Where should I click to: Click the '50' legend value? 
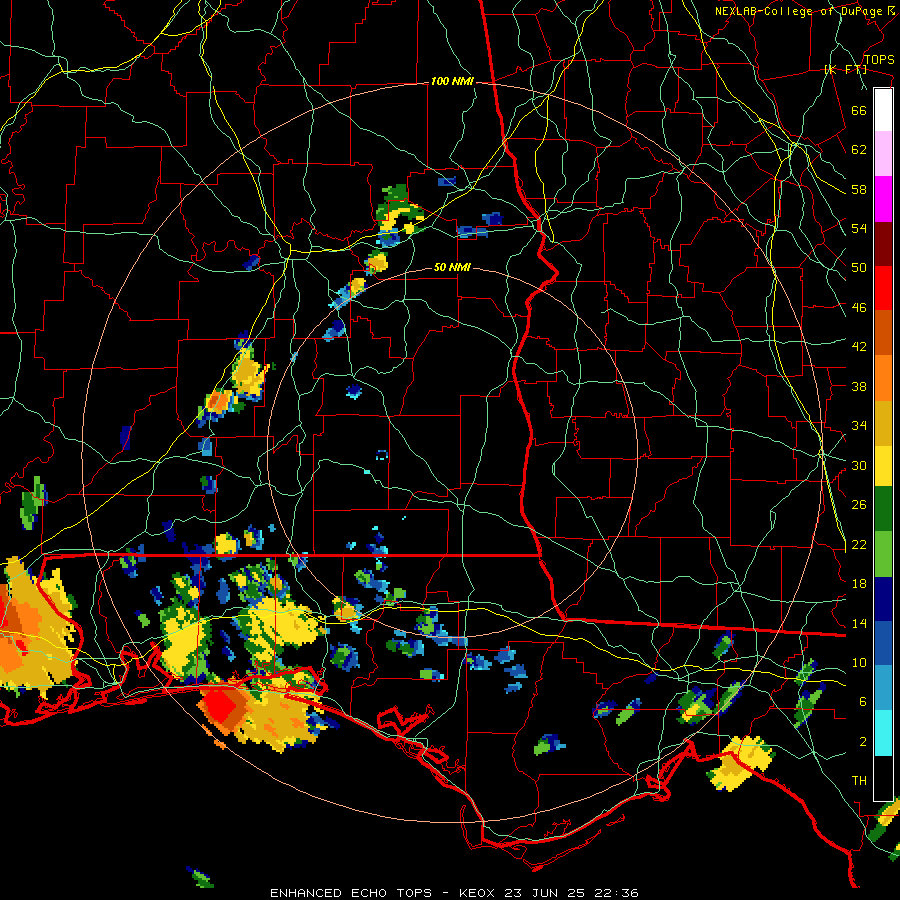point(859,268)
